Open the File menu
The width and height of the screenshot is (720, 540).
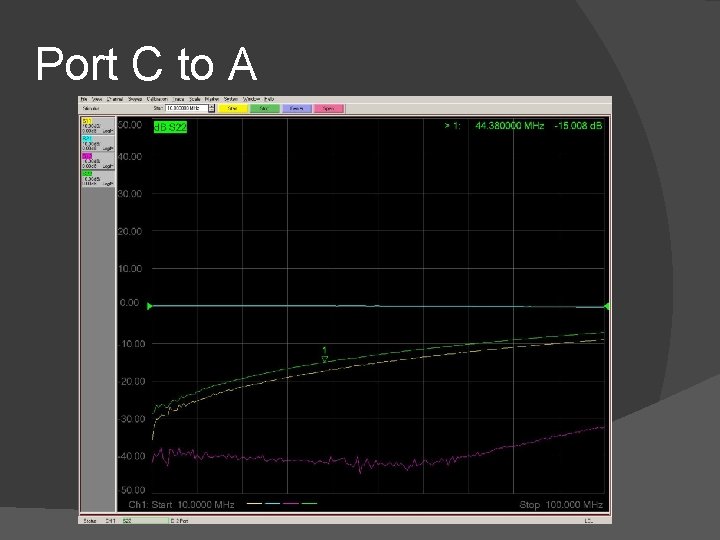click(84, 99)
